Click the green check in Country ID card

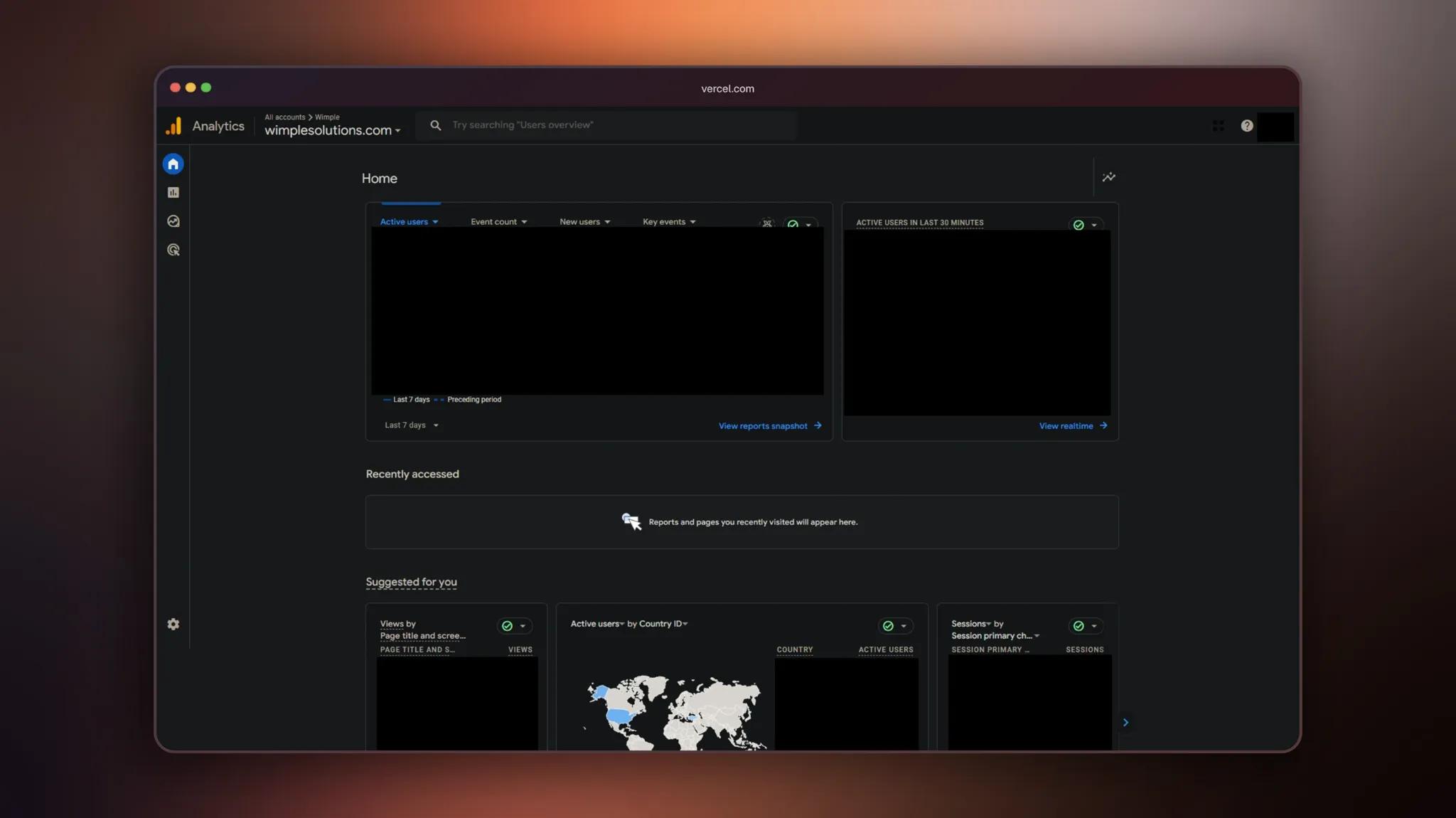tap(888, 626)
